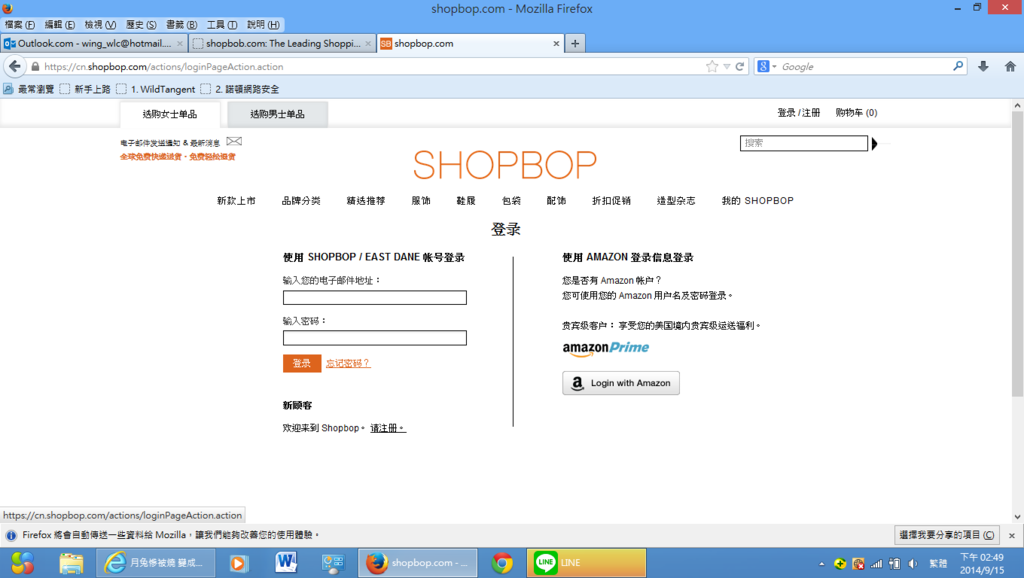Open the 書籤 (B) menu
The height and width of the screenshot is (578, 1024).
(182, 25)
